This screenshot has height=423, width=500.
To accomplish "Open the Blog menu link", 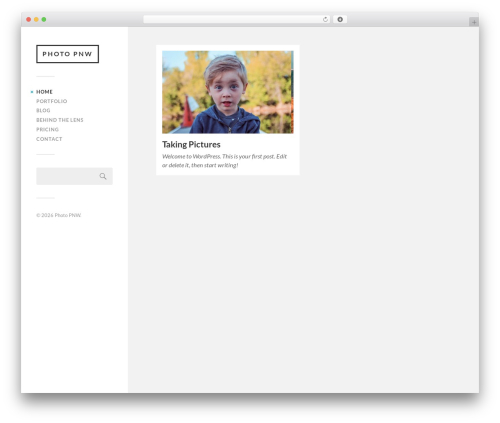I will point(43,110).
